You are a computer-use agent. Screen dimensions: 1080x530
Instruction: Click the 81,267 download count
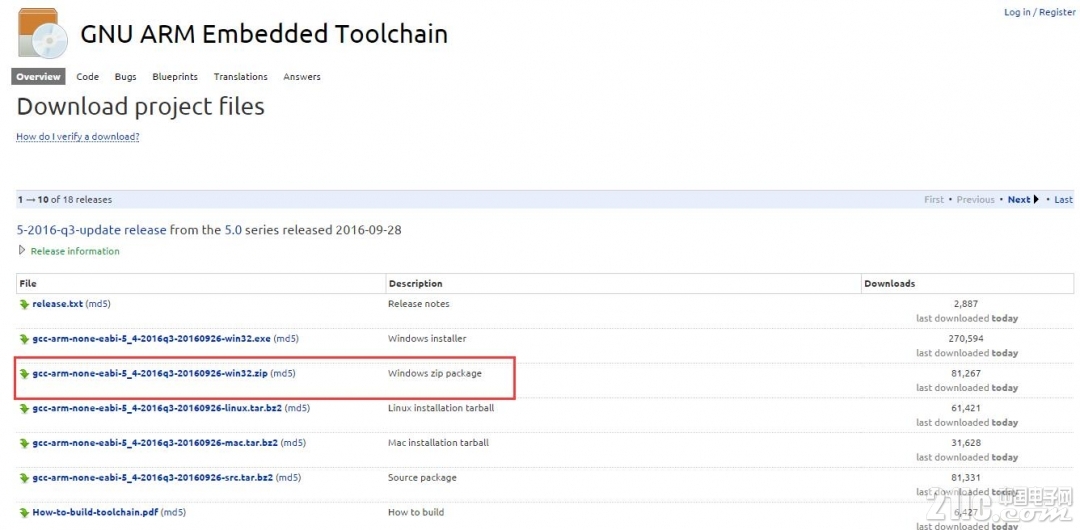(966, 374)
